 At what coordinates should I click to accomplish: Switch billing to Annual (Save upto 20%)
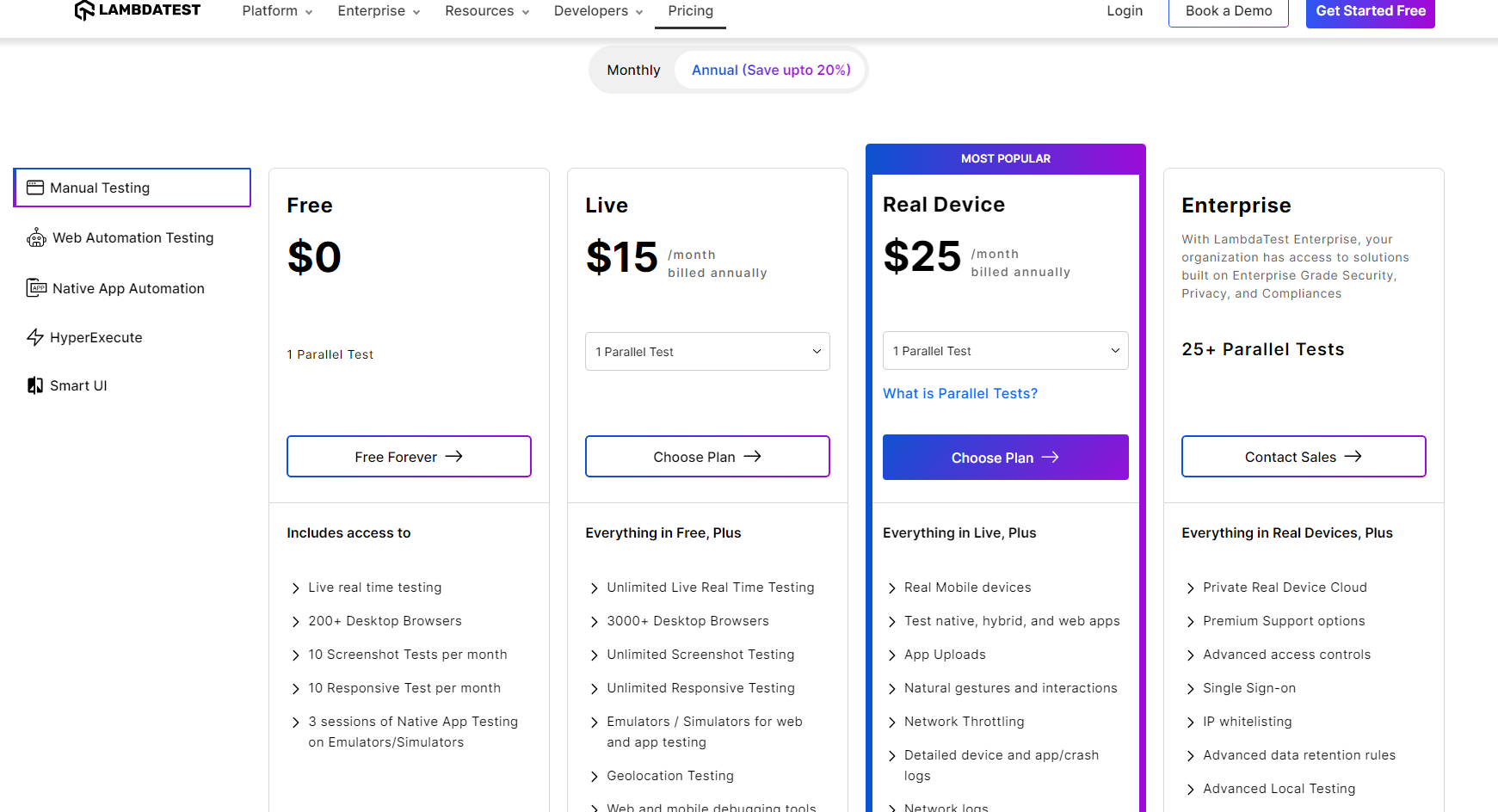click(771, 70)
